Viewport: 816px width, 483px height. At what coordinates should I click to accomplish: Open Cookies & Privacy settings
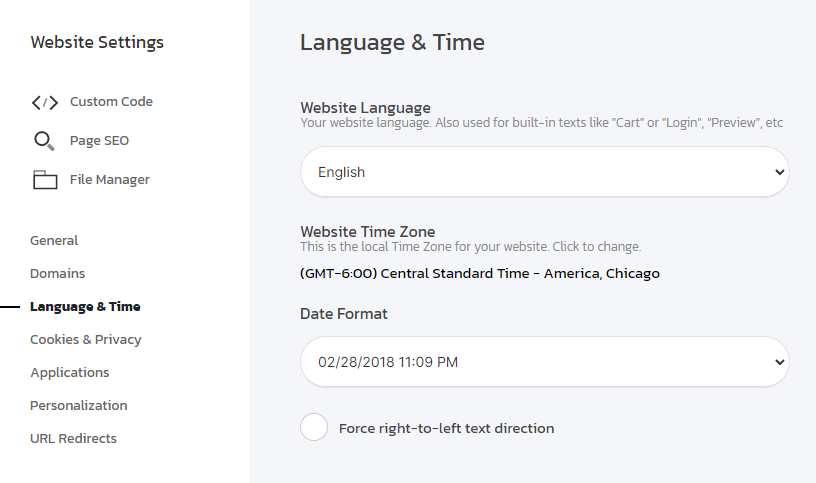click(x=86, y=340)
